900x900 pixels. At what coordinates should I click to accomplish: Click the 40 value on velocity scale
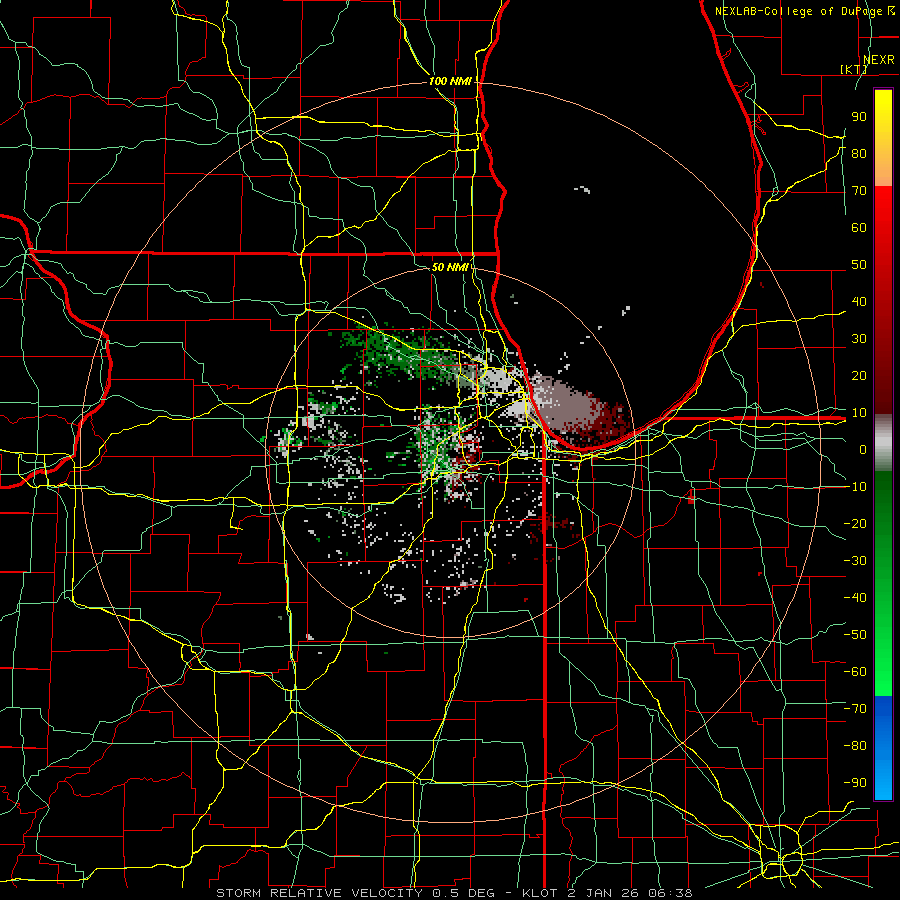[x=859, y=301]
